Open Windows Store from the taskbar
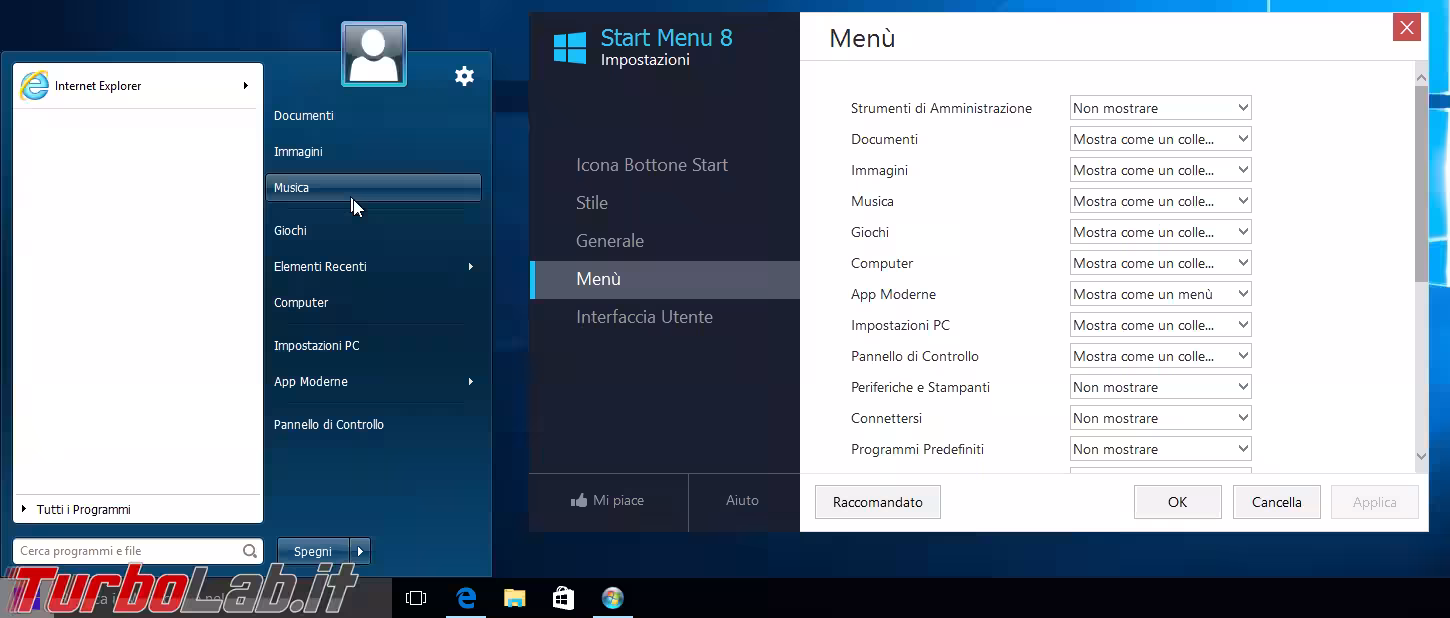Image resolution: width=1450 pixels, height=618 pixels. (x=563, y=597)
